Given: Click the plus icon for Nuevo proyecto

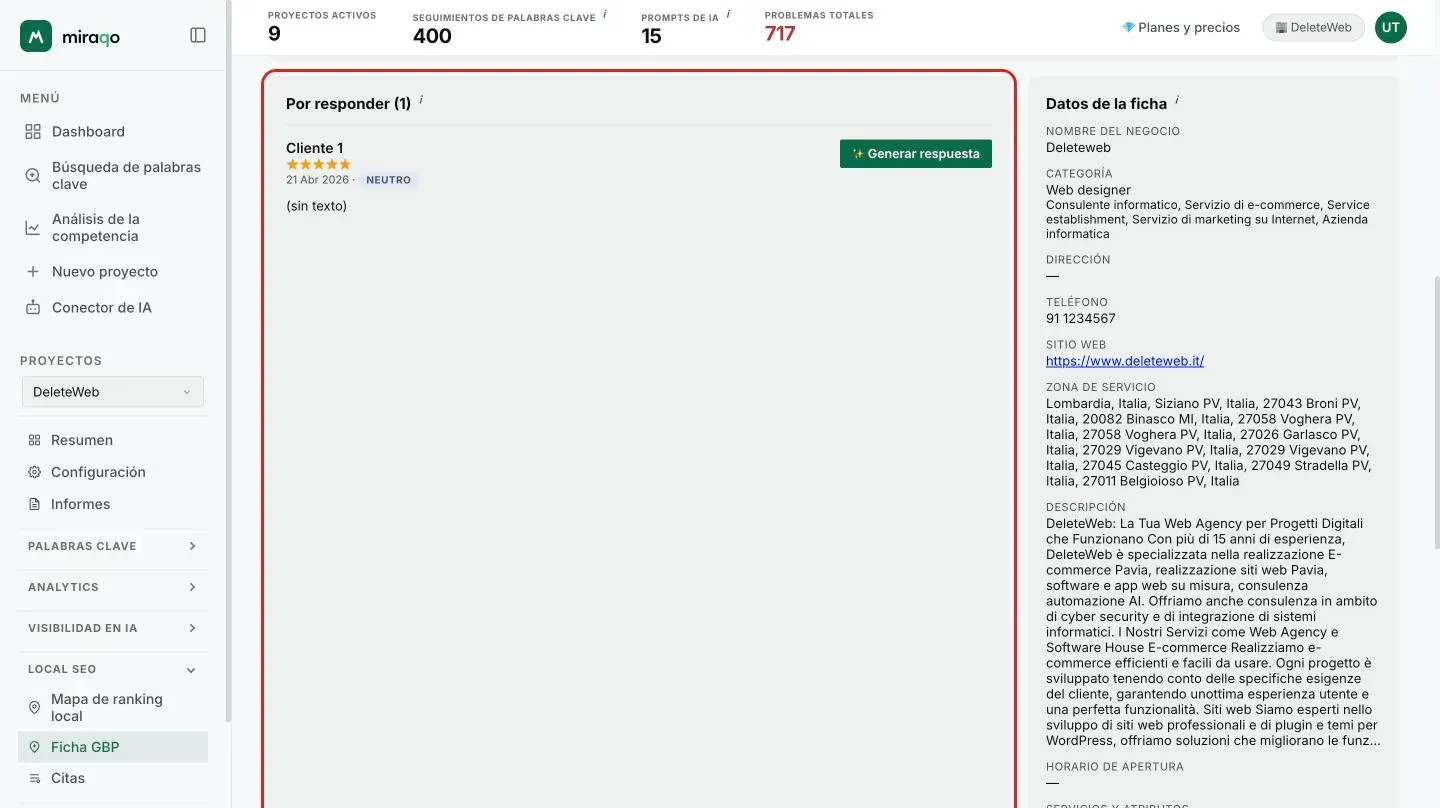Looking at the screenshot, I should point(33,272).
